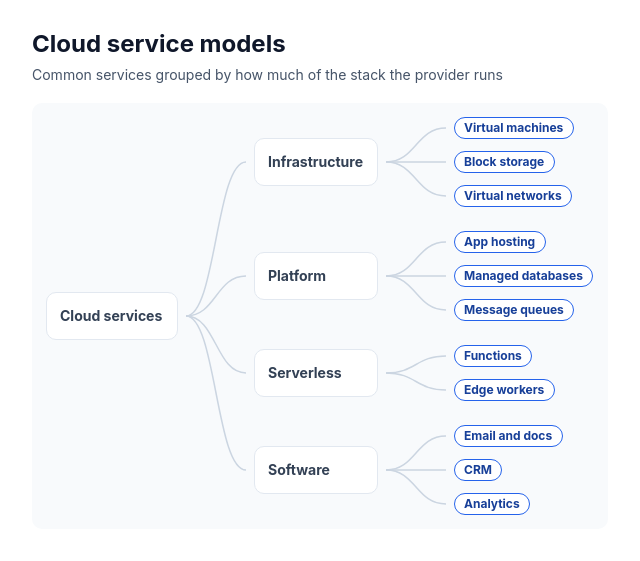Select the Cloud services root node
This screenshot has height=561, width=640.
(x=112, y=316)
